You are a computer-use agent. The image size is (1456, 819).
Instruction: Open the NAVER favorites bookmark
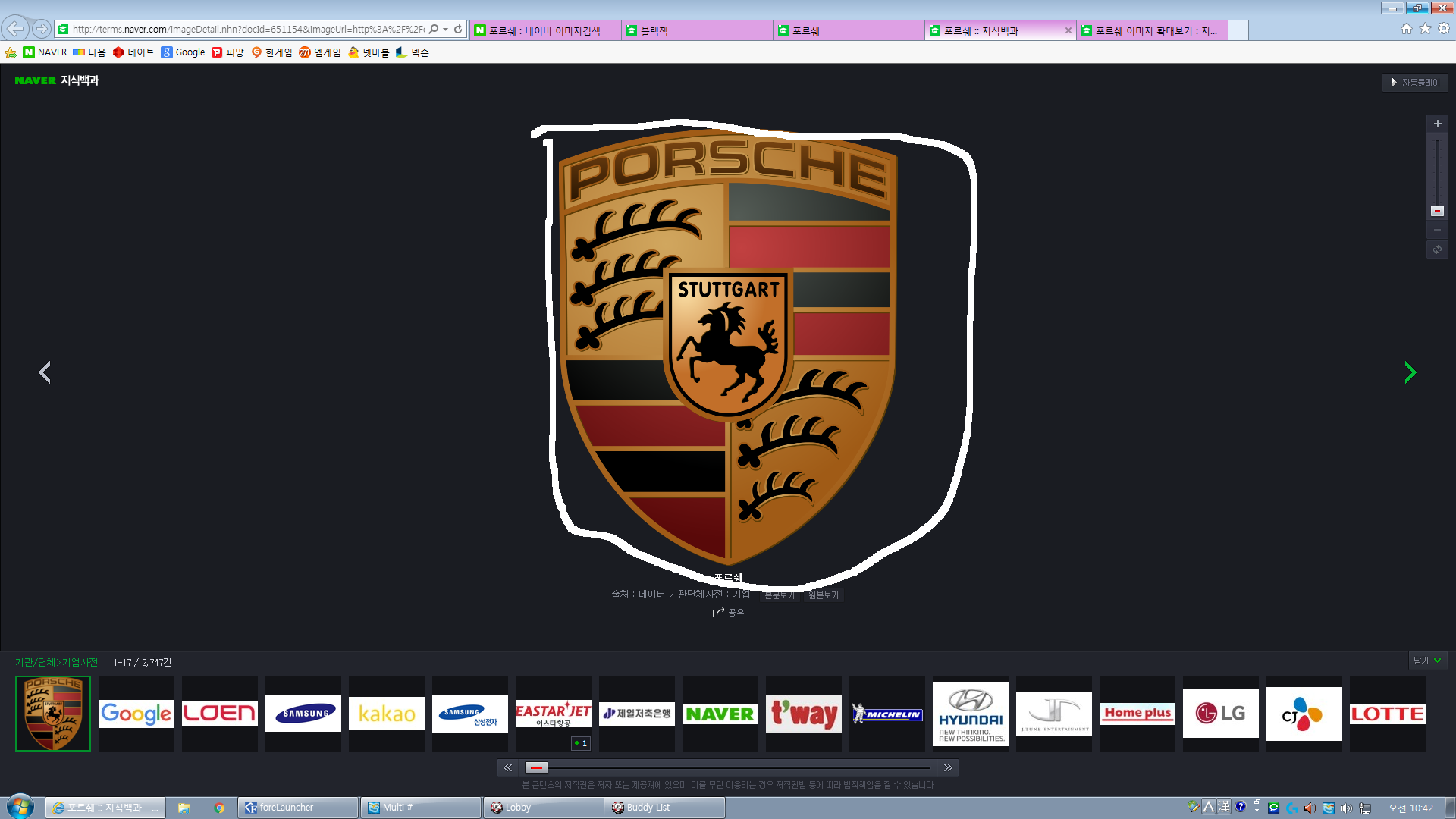click(45, 52)
